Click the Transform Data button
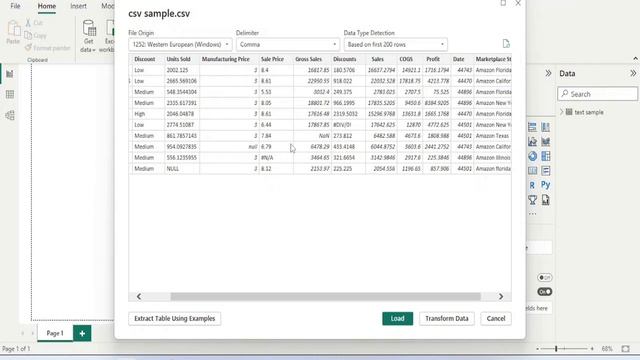 click(447, 318)
